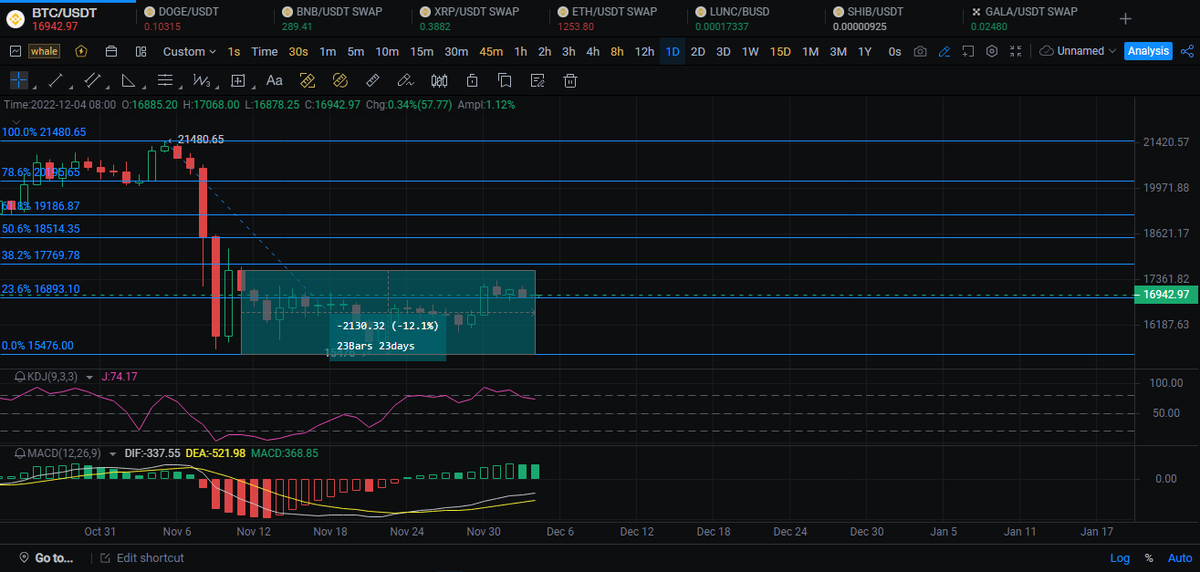
Task: Select the 1D timeframe
Action: tap(673, 51)
